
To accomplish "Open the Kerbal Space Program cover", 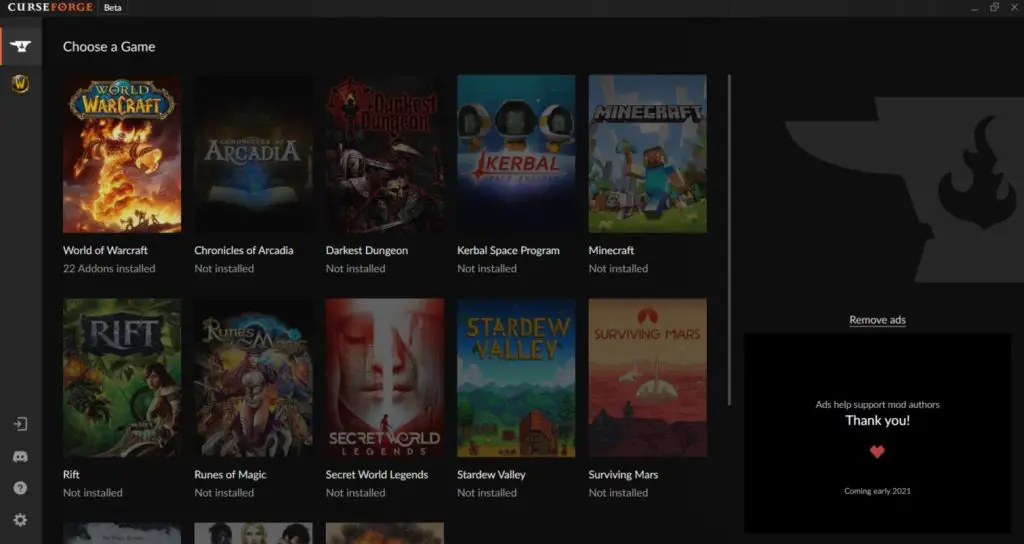I will pyautogui.click(x=516, y=153).
